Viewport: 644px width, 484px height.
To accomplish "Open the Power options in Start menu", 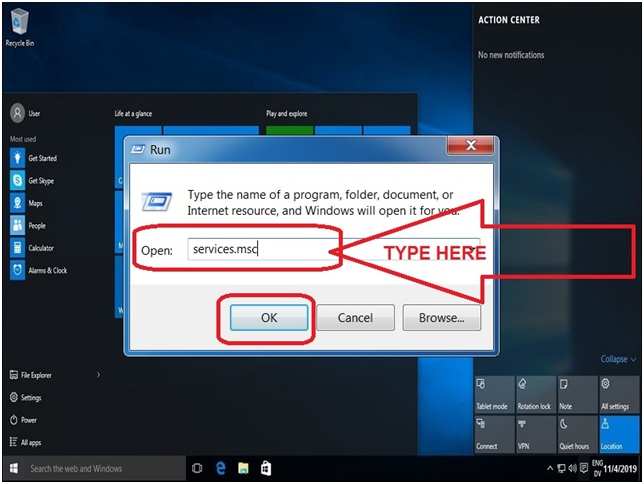I will point(23,420).
